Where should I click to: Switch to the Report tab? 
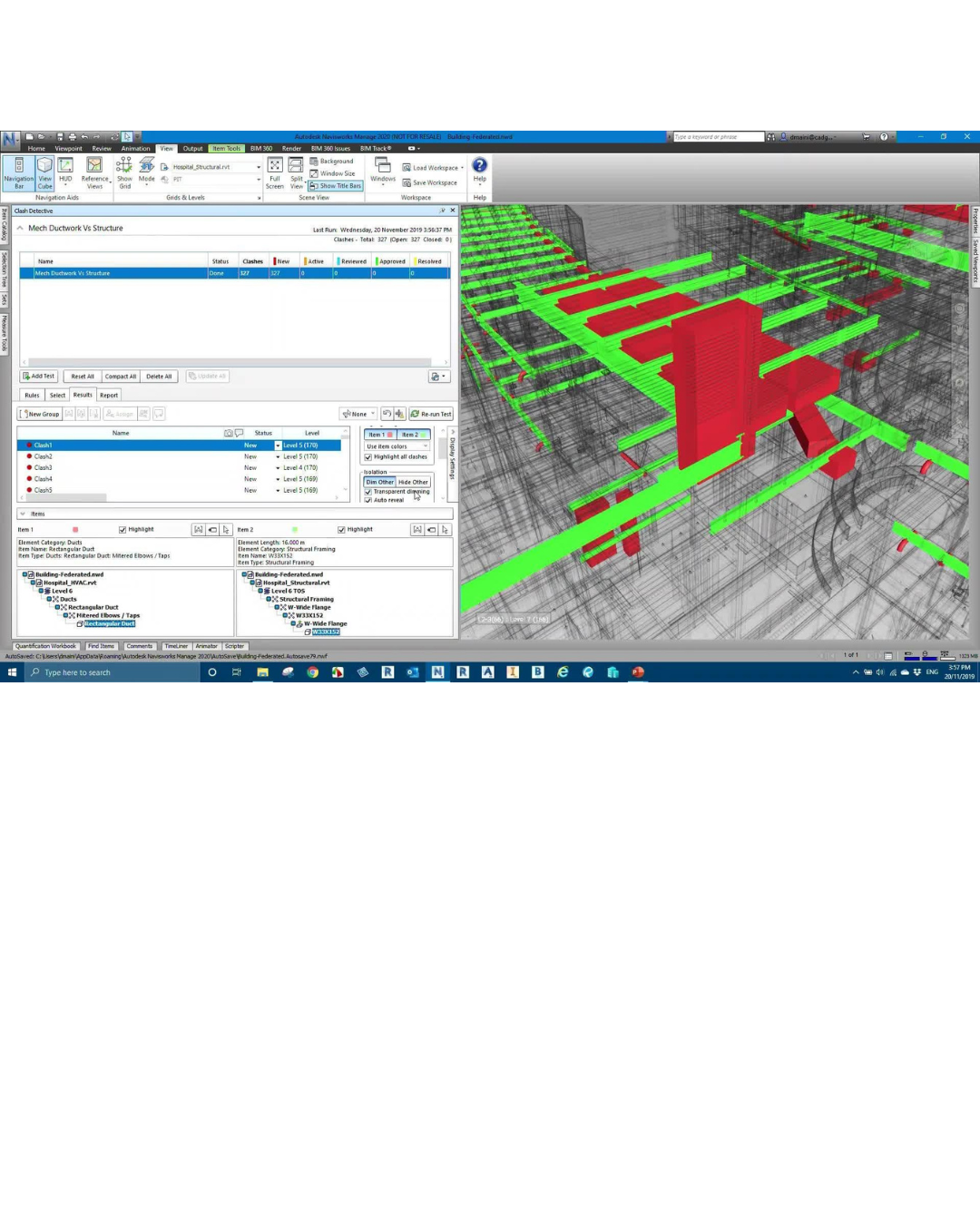click(x=109, y=395)
